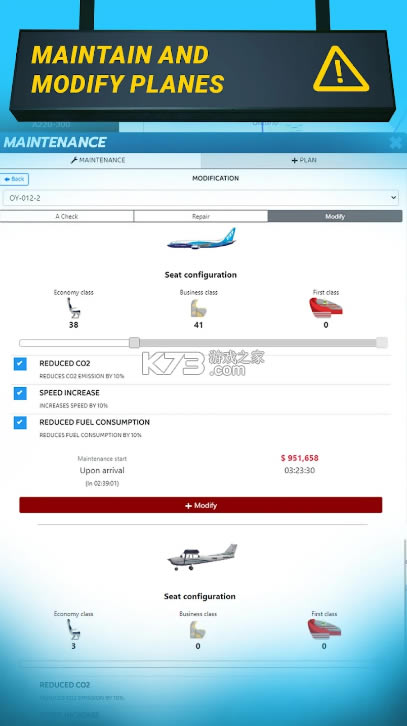The width and height of the screenshot is (407, 726).
Task: Click the business class seat icon showing 41
Action: click(x=198, y=308)
